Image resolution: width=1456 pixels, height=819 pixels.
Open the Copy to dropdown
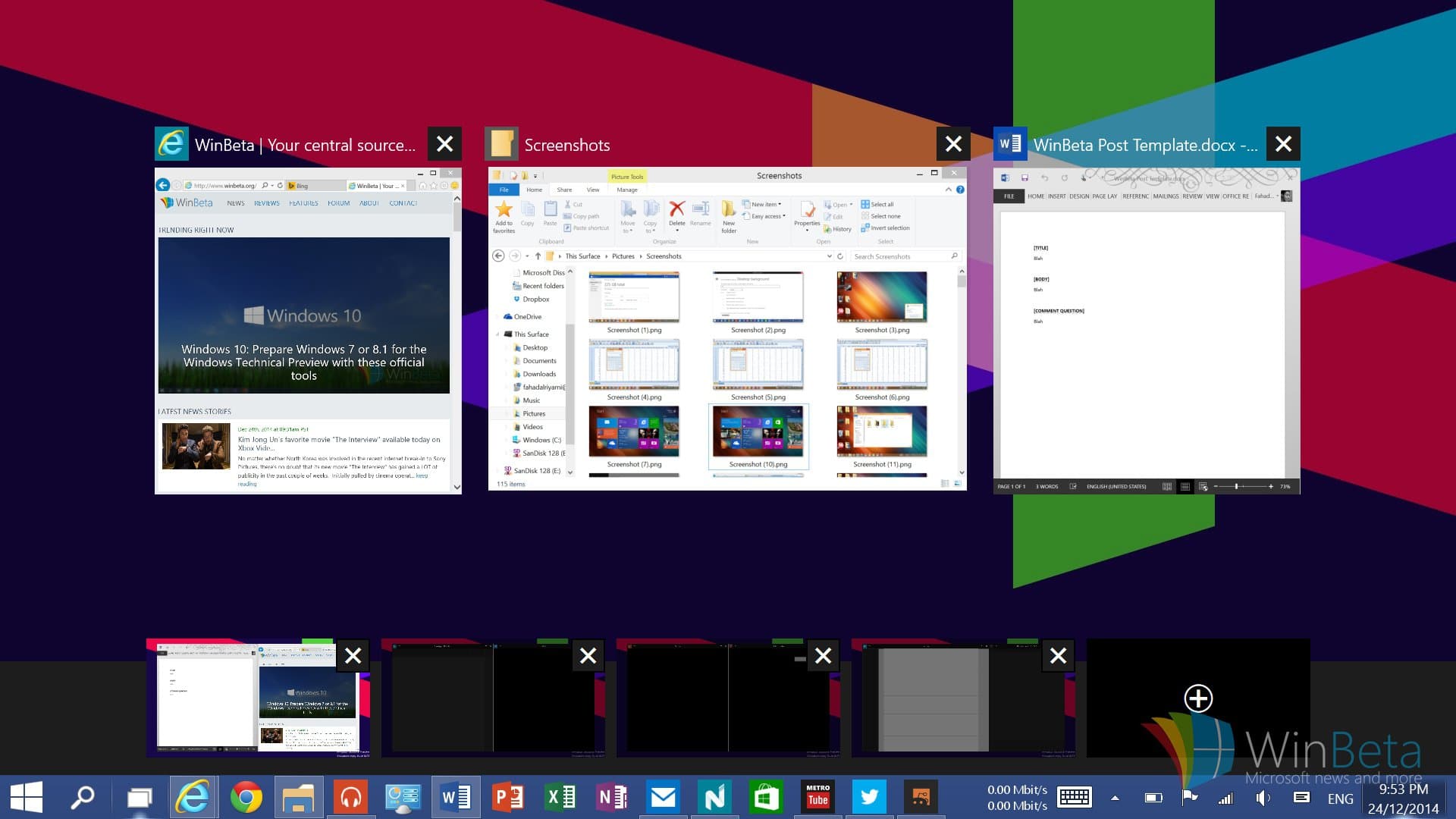point(651,216)
